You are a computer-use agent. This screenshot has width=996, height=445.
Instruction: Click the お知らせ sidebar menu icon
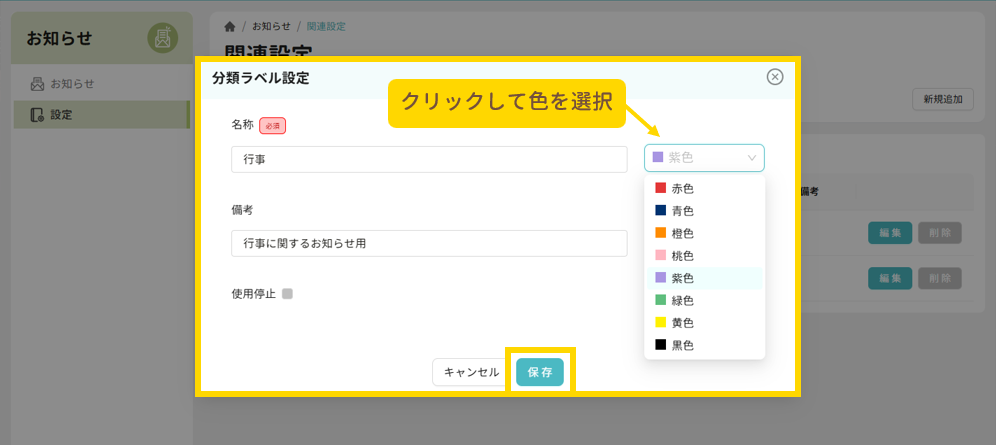pos(37,84)
